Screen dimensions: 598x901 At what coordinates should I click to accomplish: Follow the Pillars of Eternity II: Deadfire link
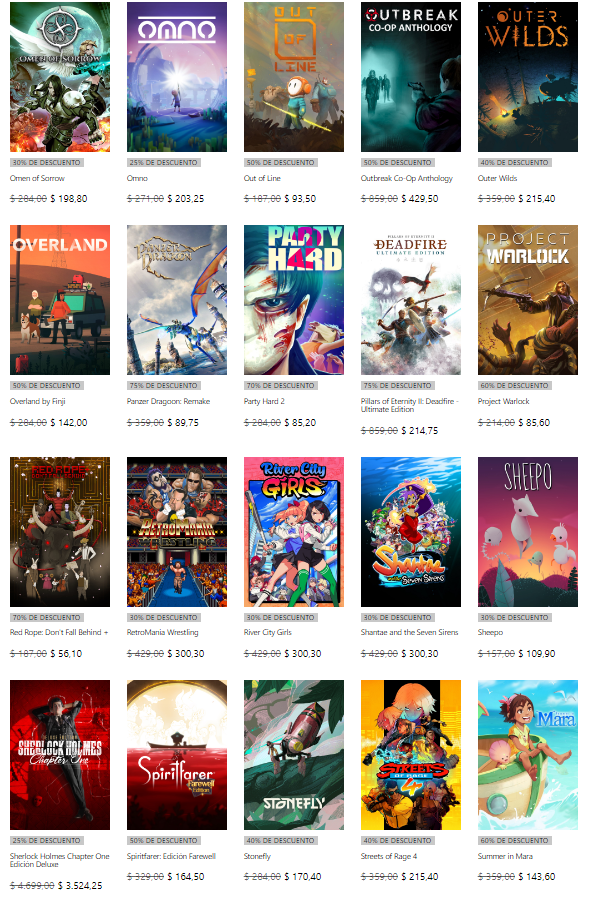[x=408, y=405]
